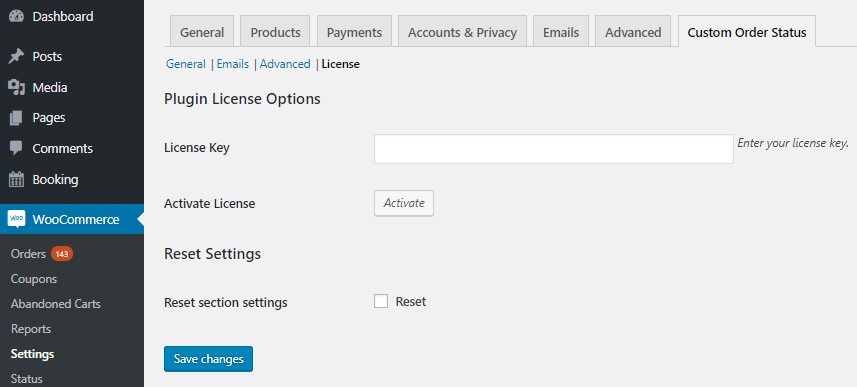
Task: Open the Advanced settings tab
Action: (633, 32)
